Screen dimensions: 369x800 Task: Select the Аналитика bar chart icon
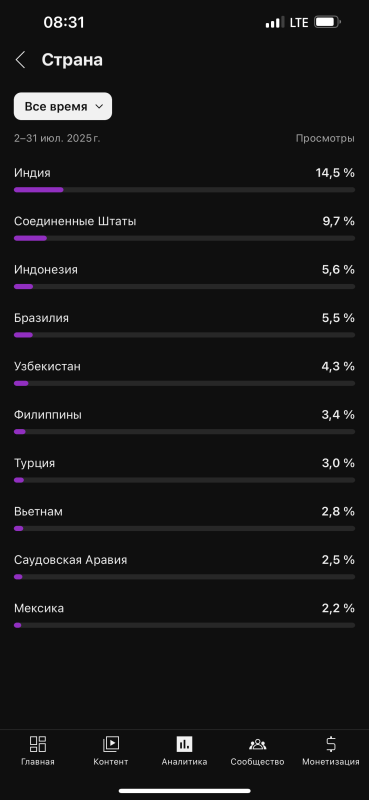point(184,744)
